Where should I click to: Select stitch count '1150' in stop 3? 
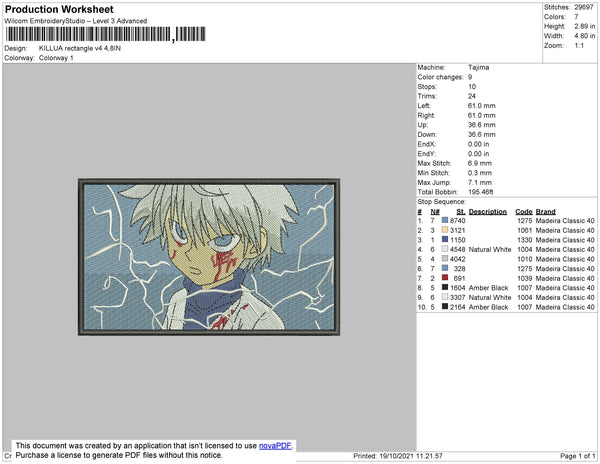pos(458,240)
